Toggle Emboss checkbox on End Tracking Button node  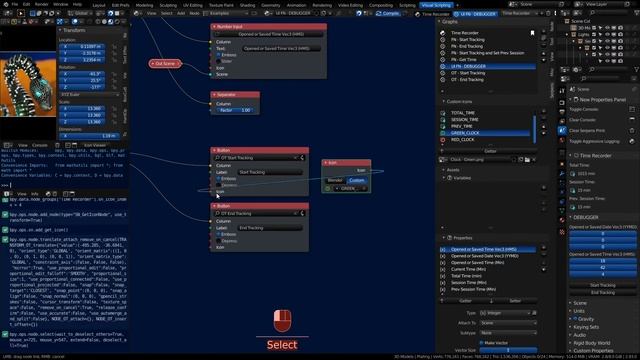pos(219,234)
